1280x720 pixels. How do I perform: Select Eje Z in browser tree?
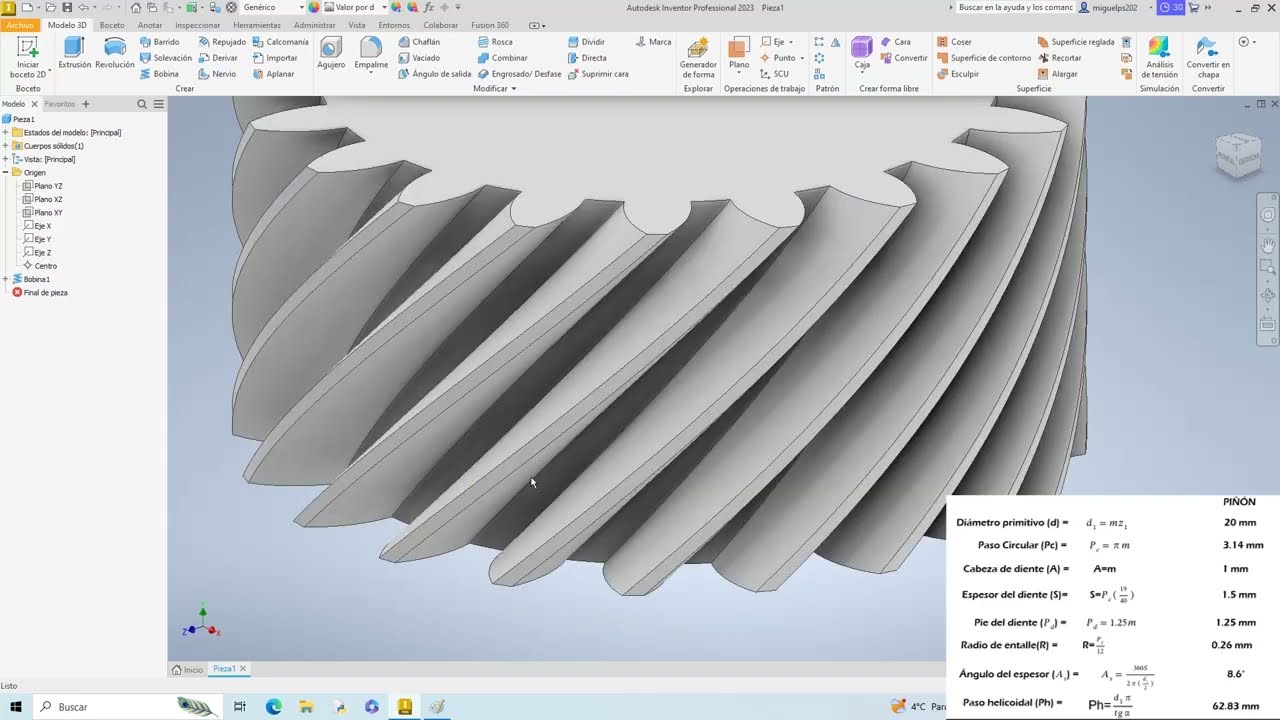click(x=37, y=252)
